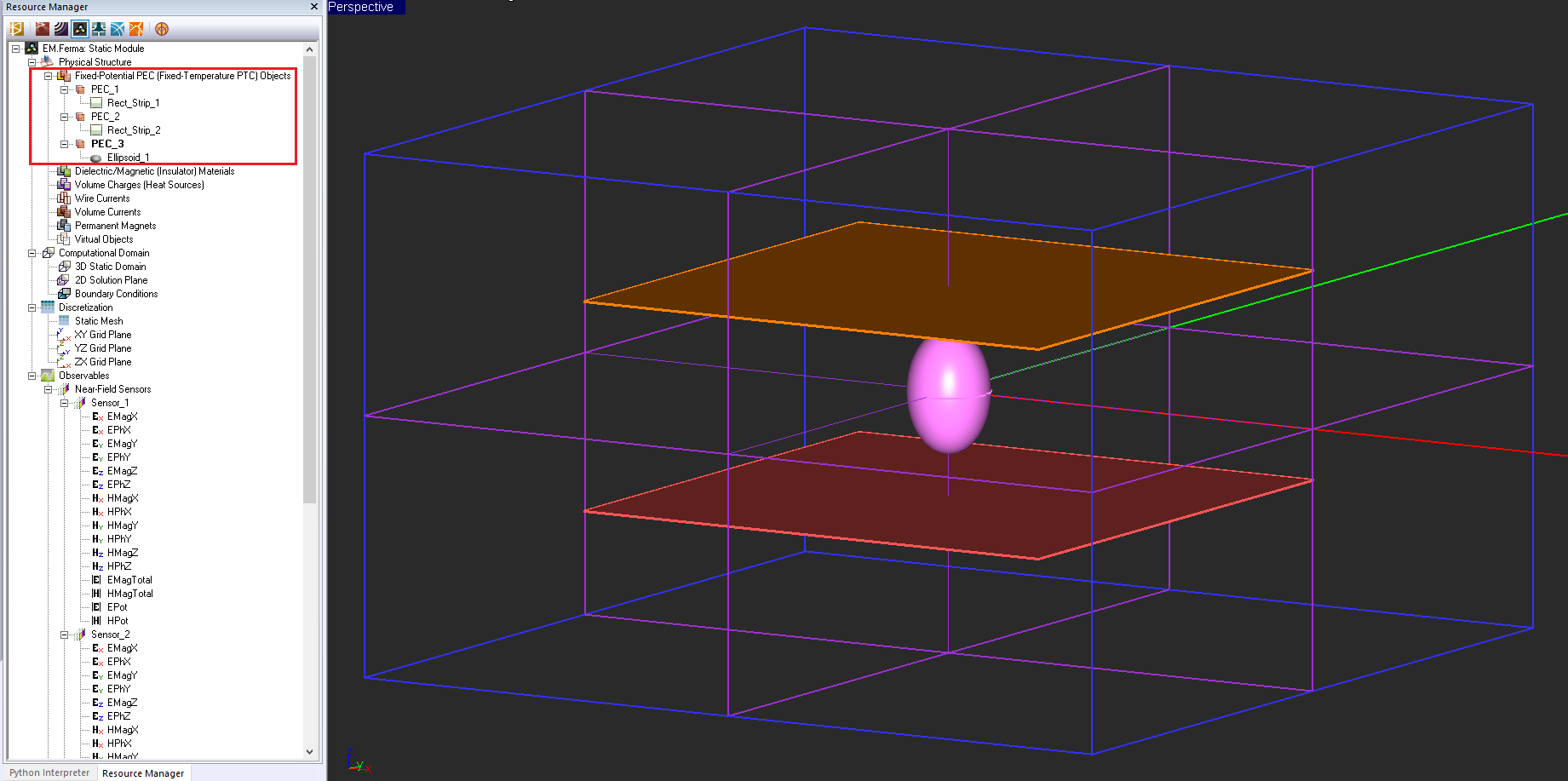
Task: Select EMagZ under Sensor_1
Action: (x=123, y=471)
